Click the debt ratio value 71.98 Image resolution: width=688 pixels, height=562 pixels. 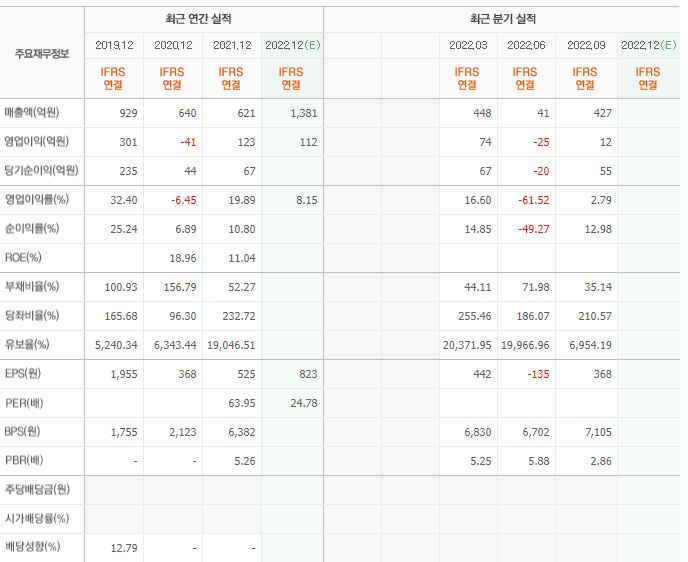[535, 287]
